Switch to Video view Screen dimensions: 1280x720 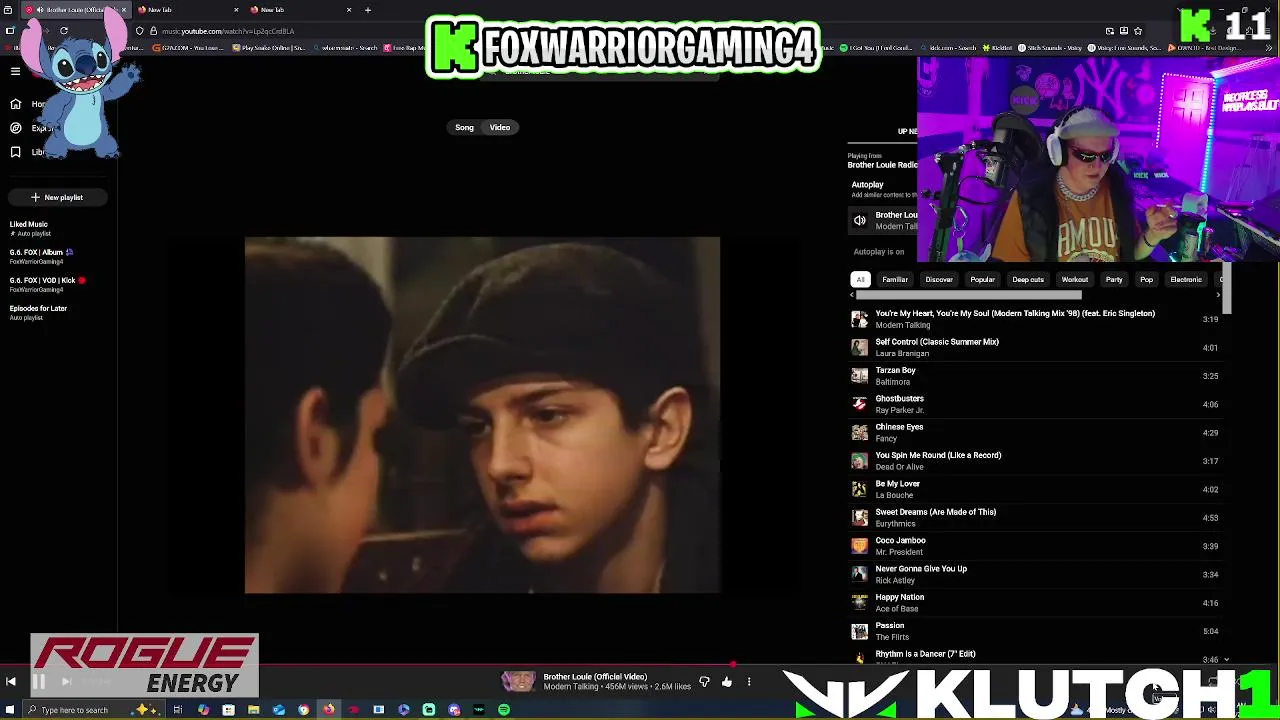500,127
